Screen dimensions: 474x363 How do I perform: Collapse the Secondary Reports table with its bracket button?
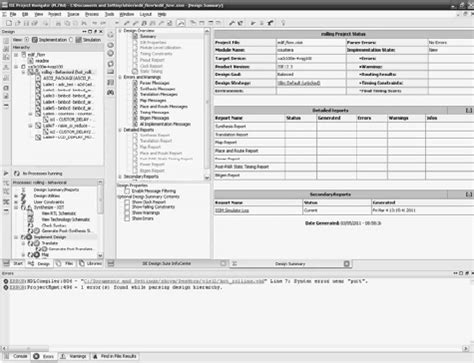[x=469, y=194]
